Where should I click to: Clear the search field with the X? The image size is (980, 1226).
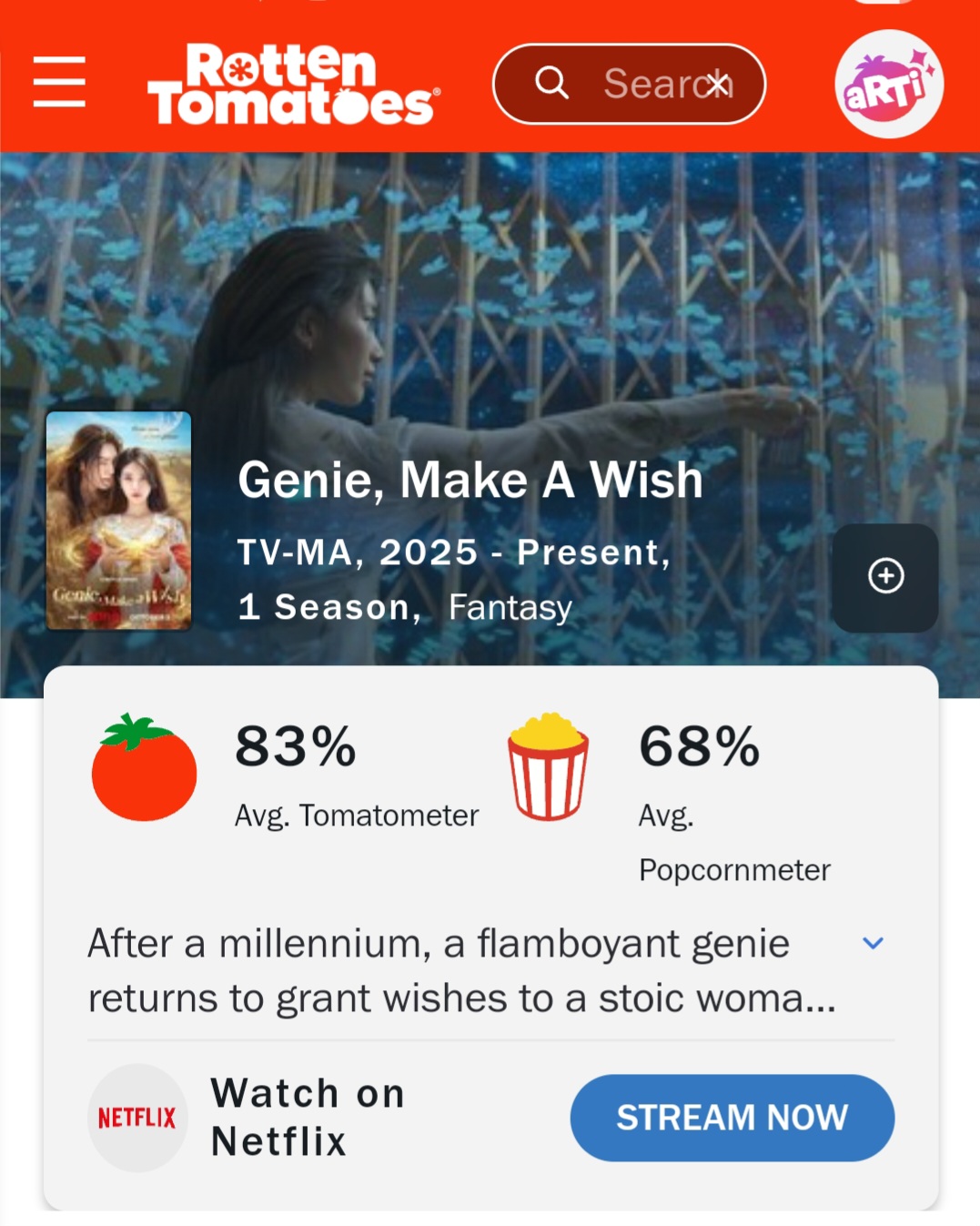[x=718, y=85]
